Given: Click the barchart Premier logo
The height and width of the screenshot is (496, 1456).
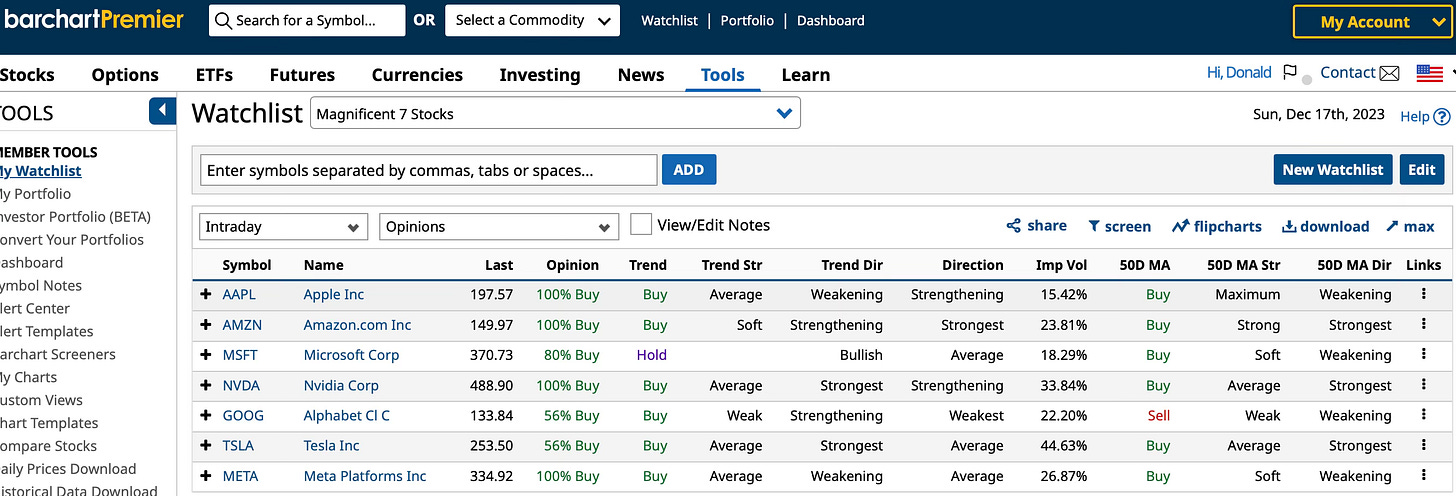Looking at the screenshot, I should (92, 20).
